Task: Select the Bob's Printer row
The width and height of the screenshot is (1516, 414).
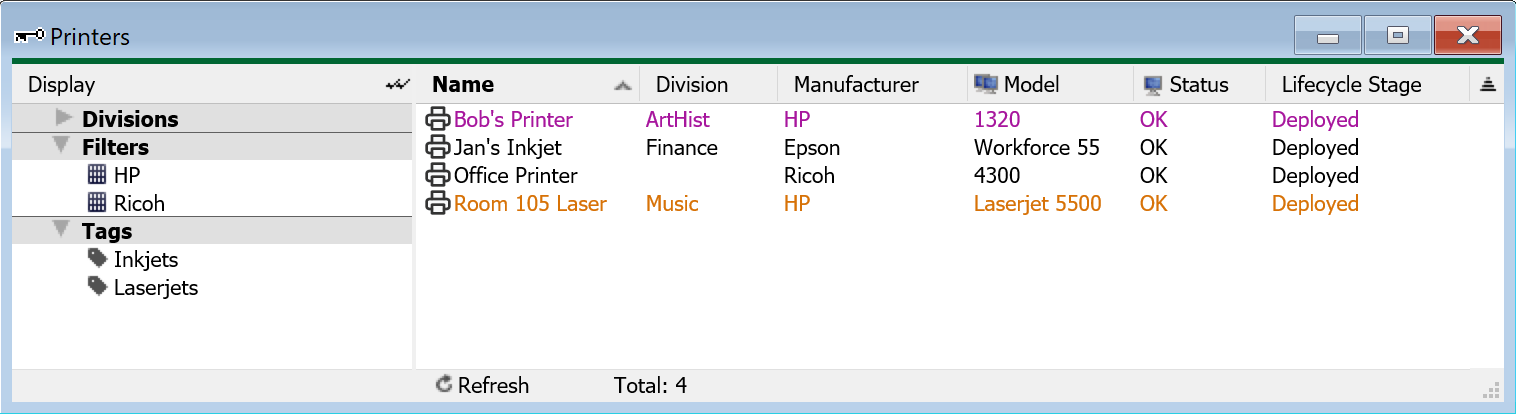Action: click(x=960, y=120)
